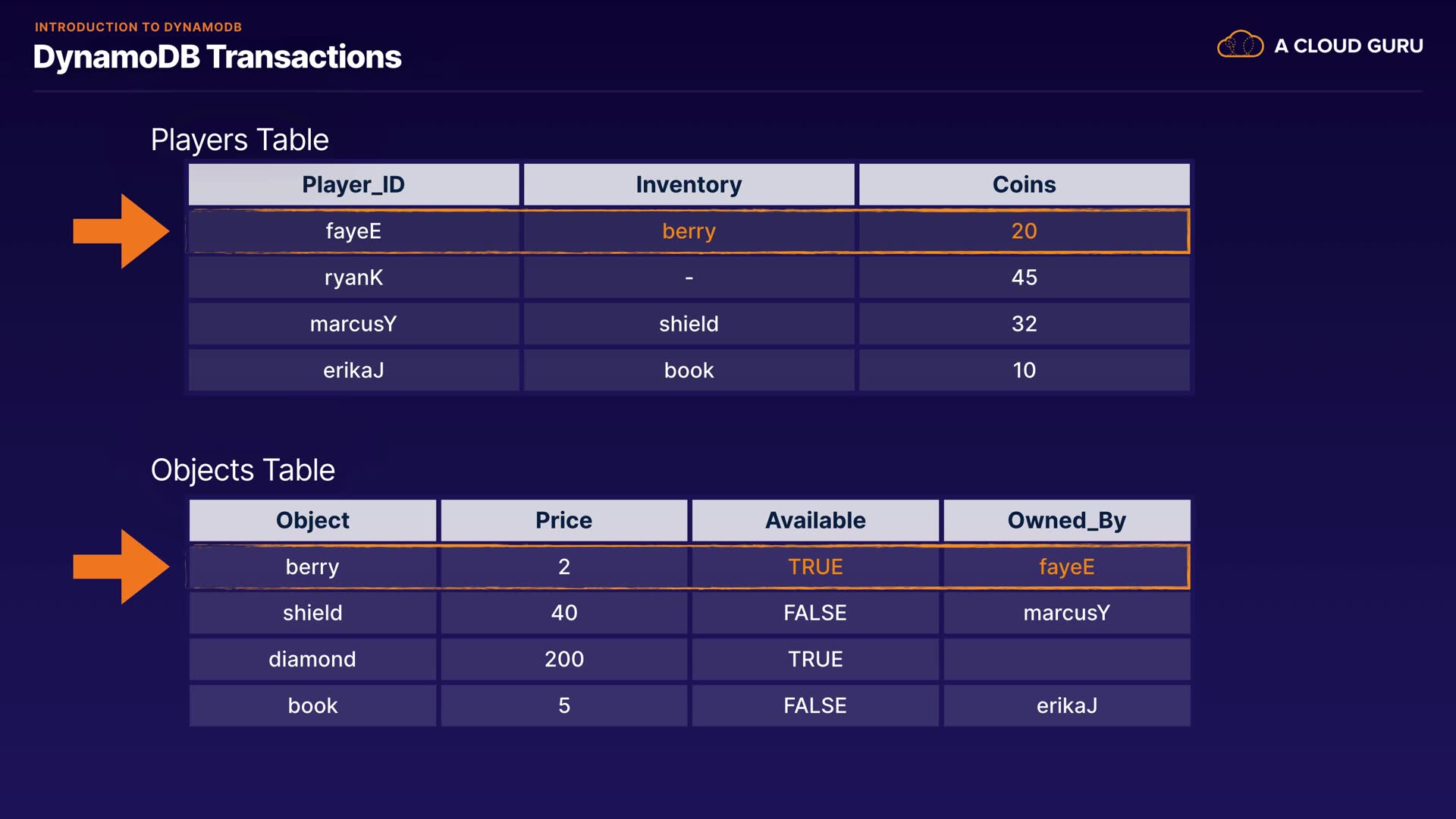Click the Players Table title
The image size is (1456, 819).
(x=240, y=140)
